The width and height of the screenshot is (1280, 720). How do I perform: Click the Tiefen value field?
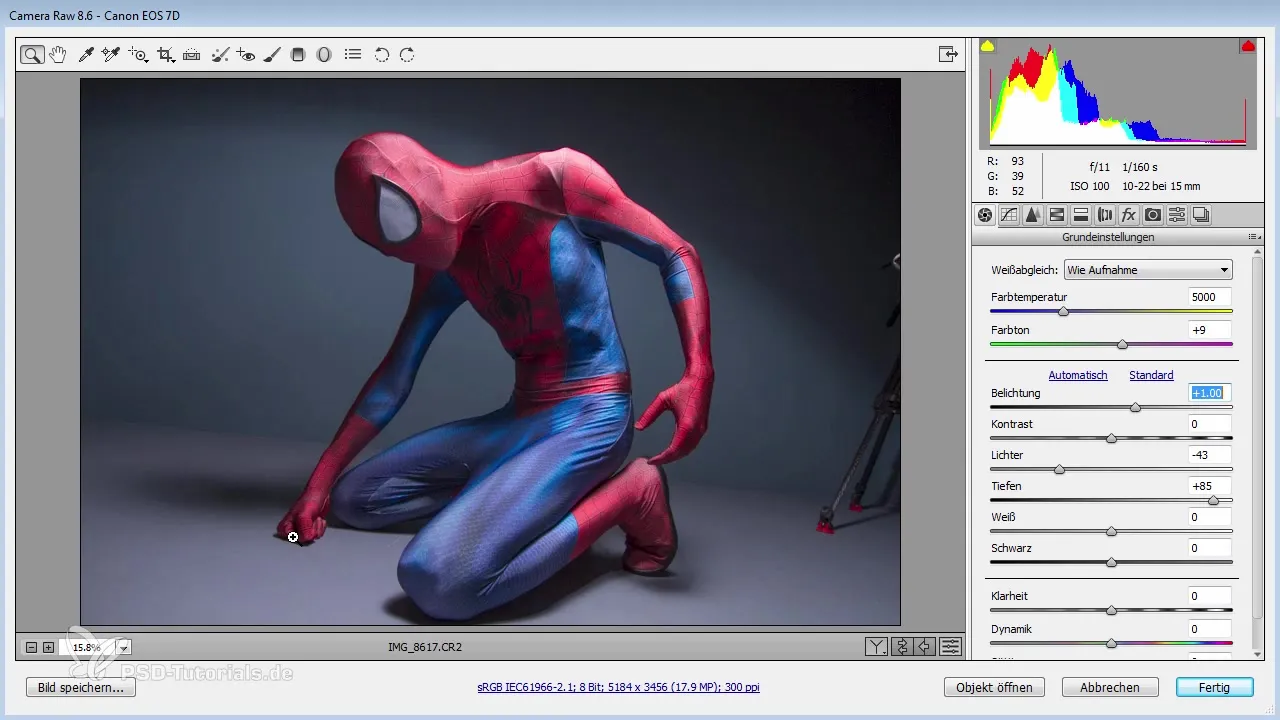(x=1210, y=486)
